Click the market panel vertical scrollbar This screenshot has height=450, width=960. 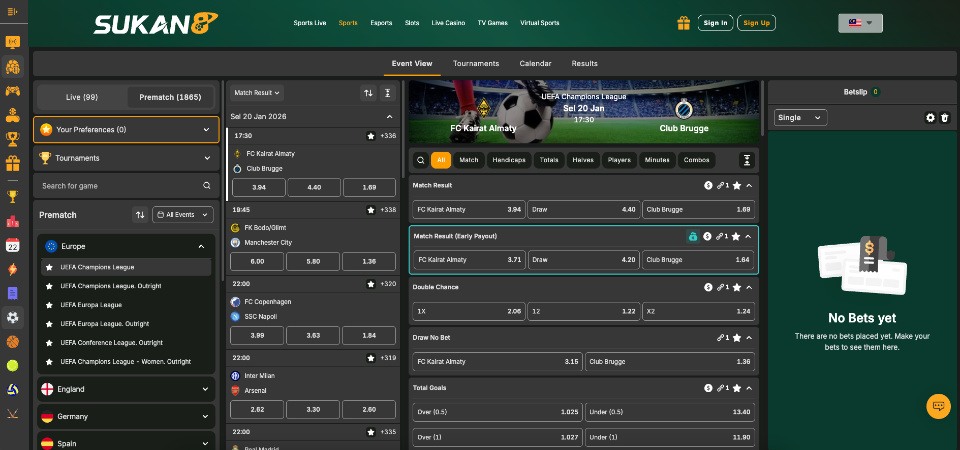[x=762, y=109]
